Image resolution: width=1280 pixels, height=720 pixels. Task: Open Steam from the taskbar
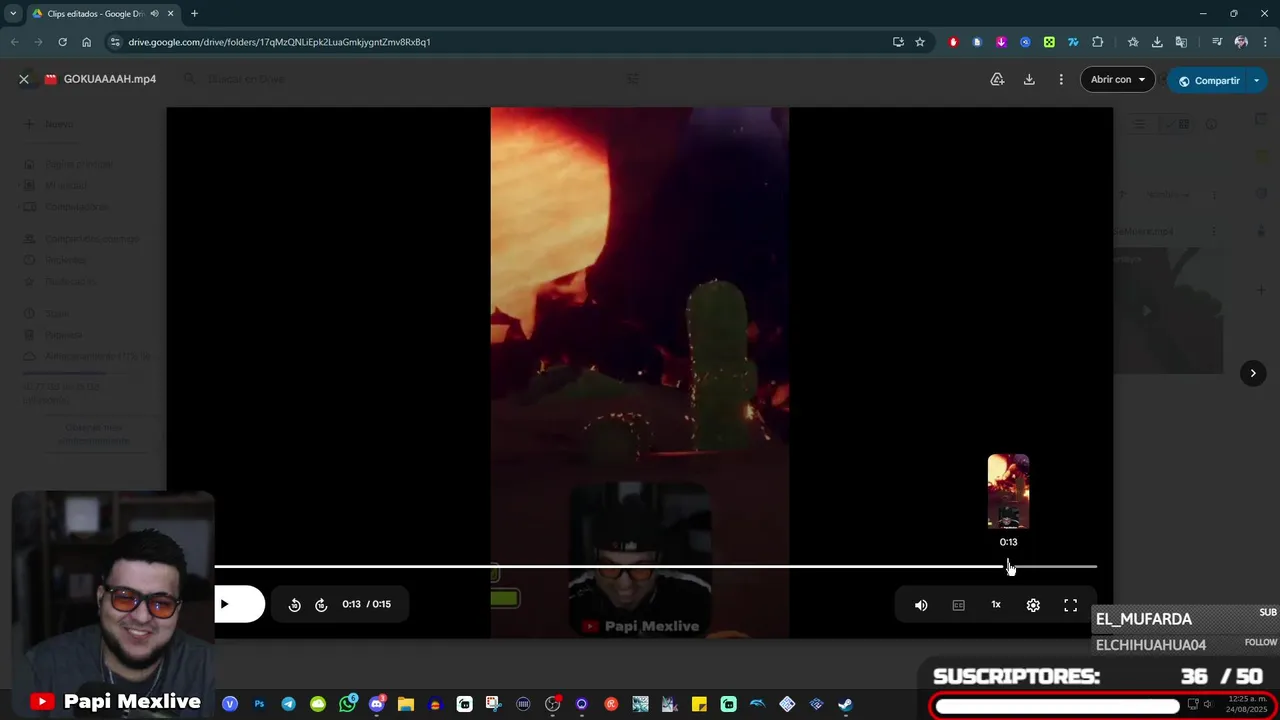[x=845, y=704]
